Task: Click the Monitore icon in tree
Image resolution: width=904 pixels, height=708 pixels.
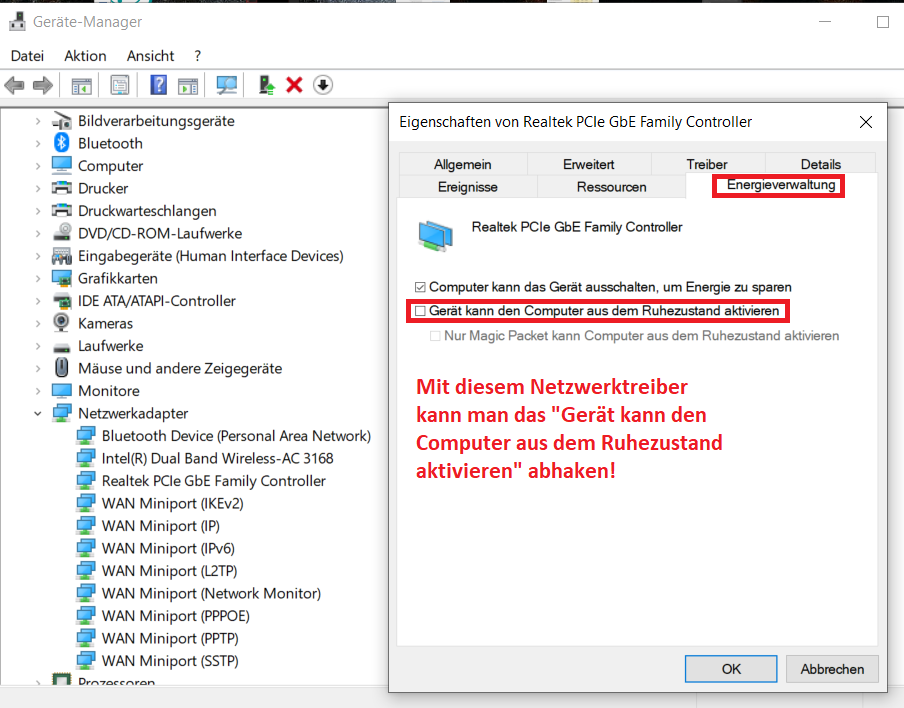Action: pos(62,390)
